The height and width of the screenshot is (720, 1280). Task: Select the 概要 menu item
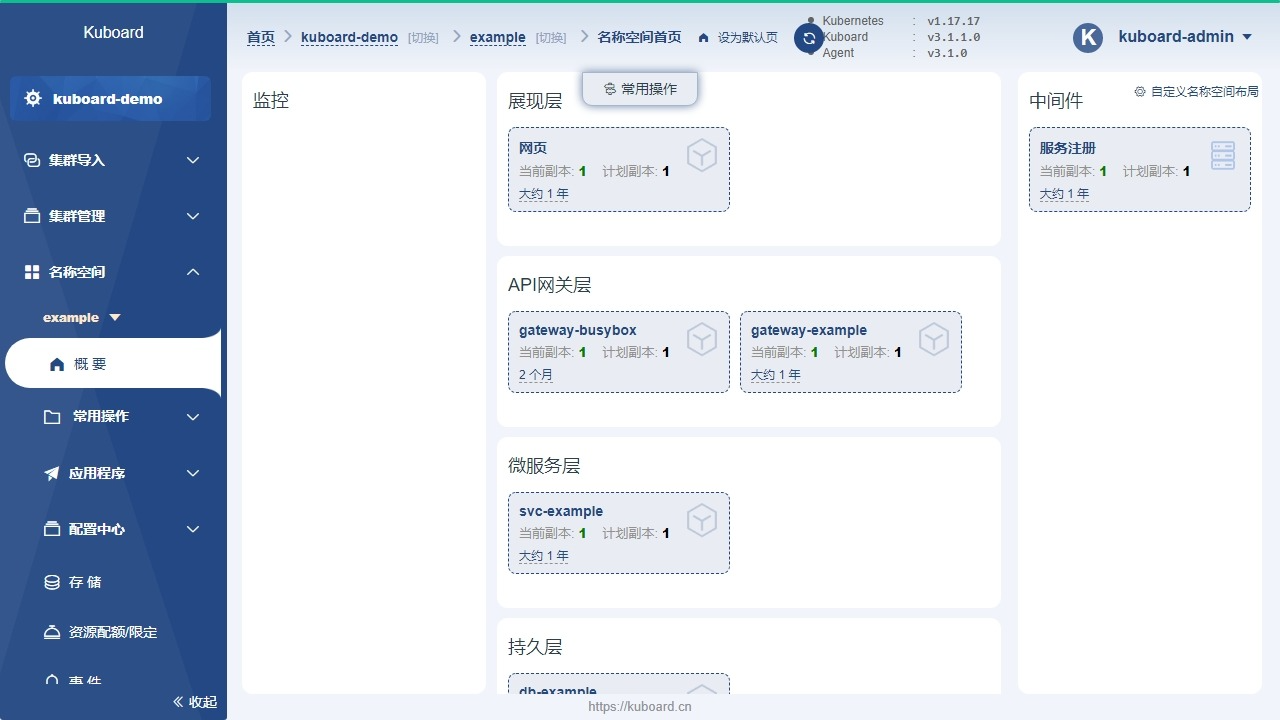click(x=113, y=364)
